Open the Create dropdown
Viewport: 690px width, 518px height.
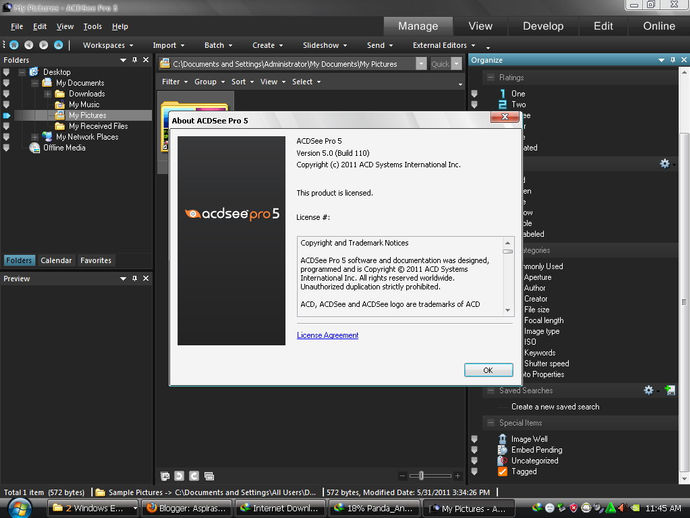coord(267,45)
